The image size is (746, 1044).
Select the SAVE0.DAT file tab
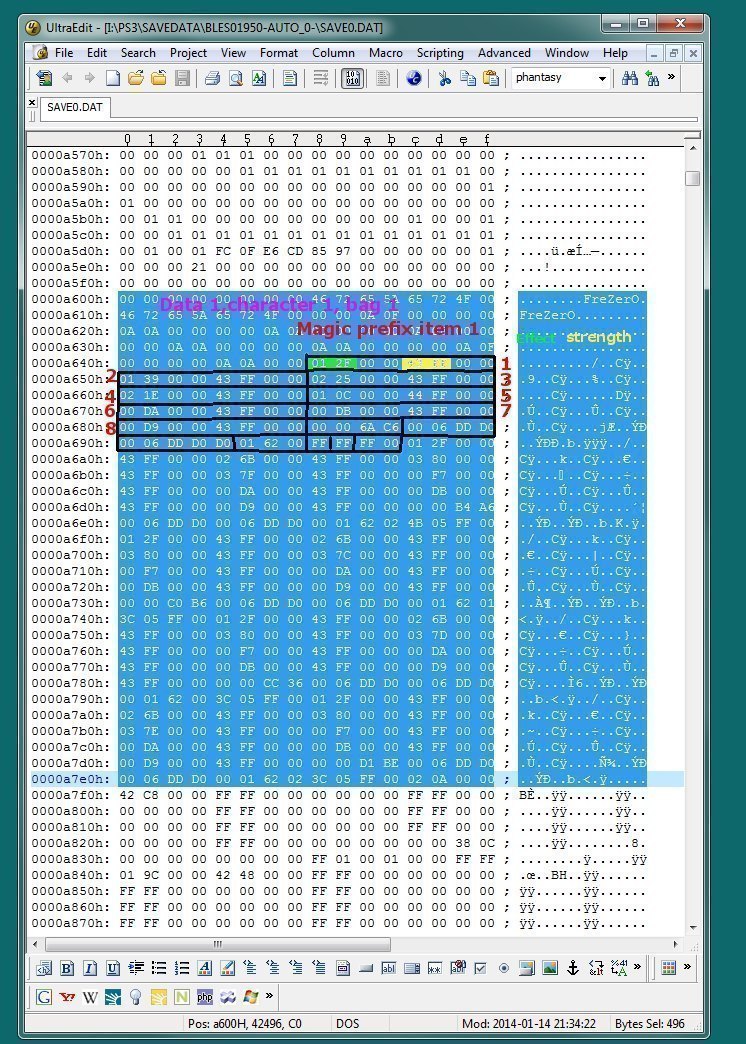75,107
